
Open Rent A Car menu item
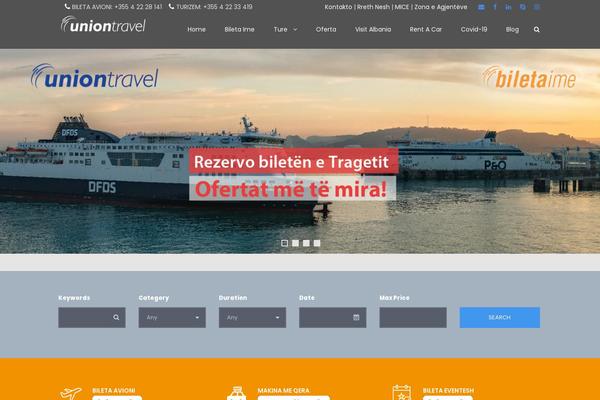click(x=426, y=29)
